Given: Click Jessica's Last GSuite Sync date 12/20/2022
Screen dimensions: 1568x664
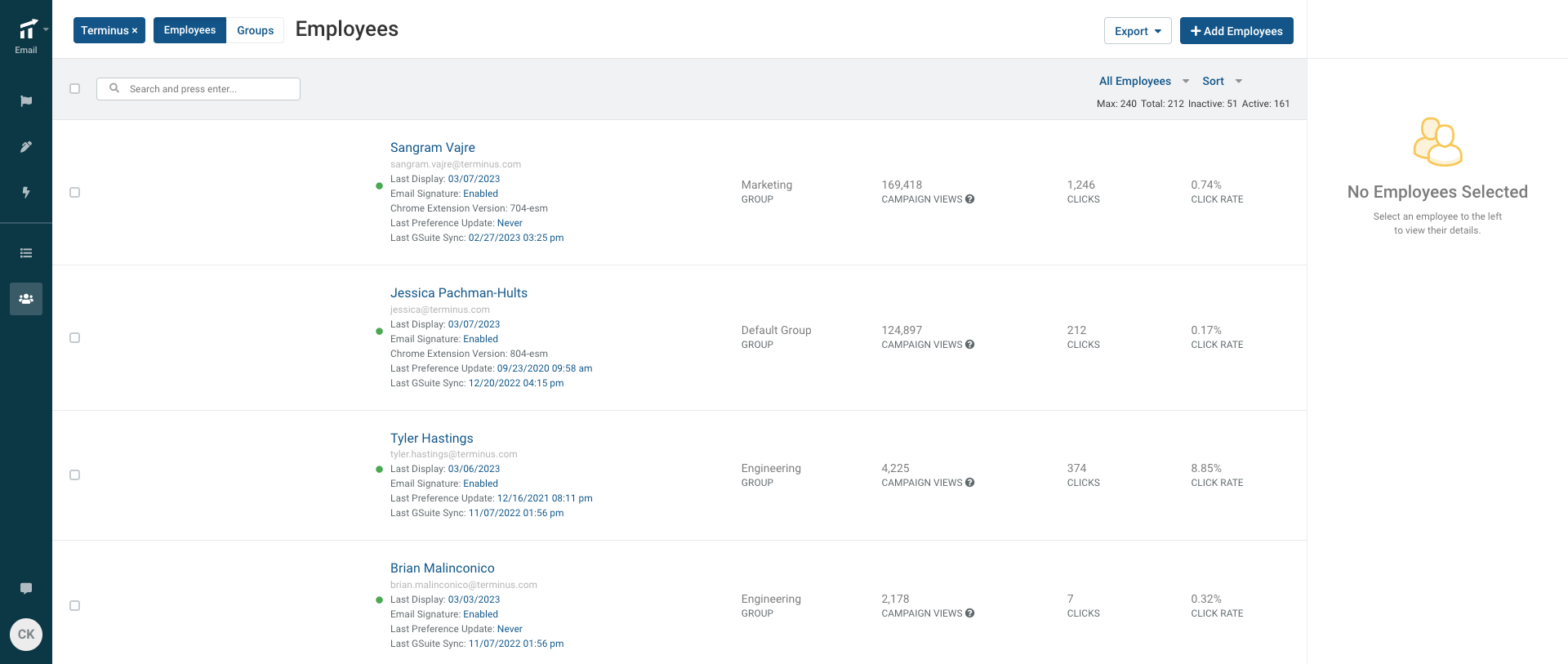Looking at the screenshot, I should (x=516, y=383).
